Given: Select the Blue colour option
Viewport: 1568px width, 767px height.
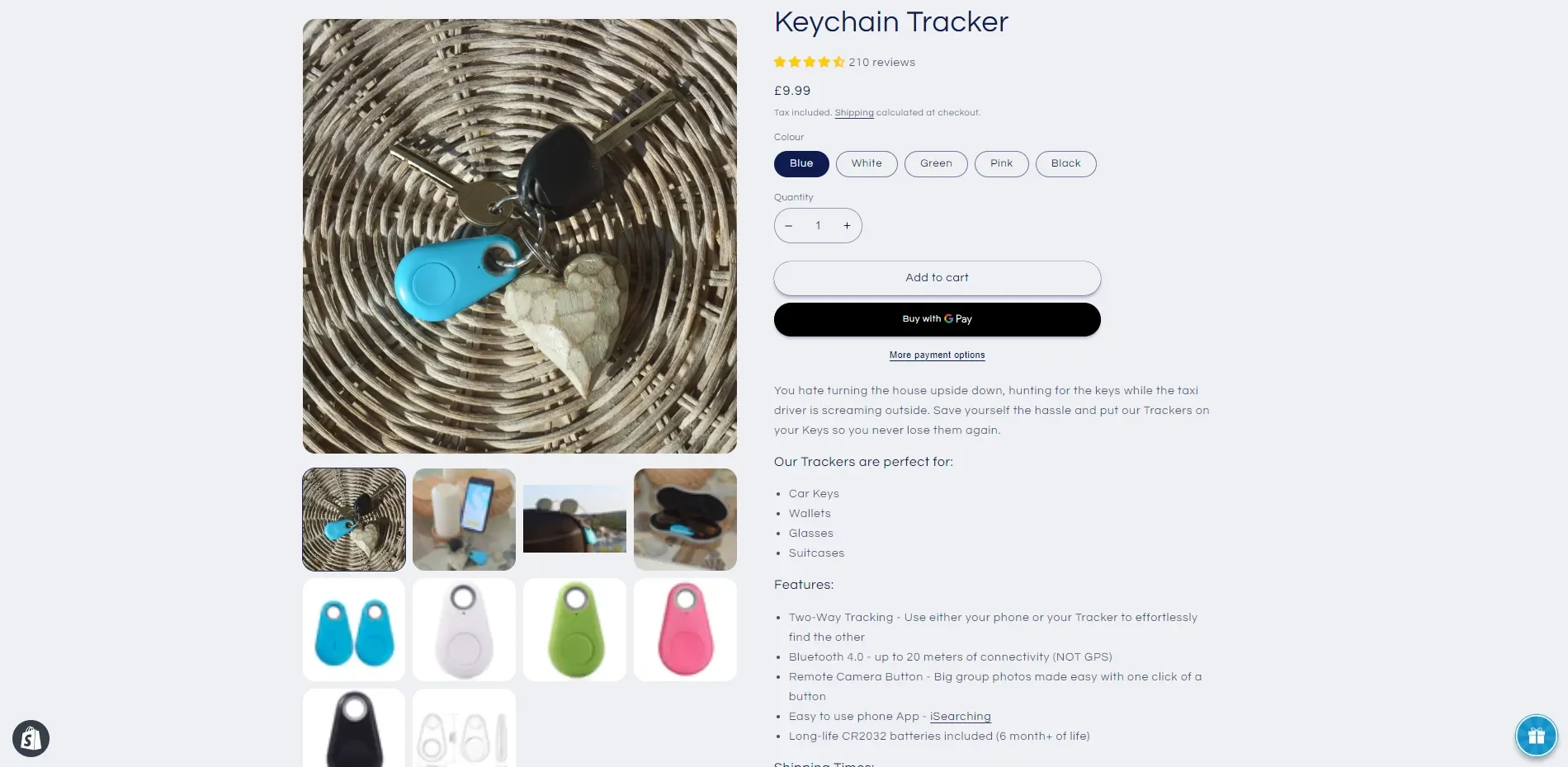Looking at the screenshot, I should 801,163.
